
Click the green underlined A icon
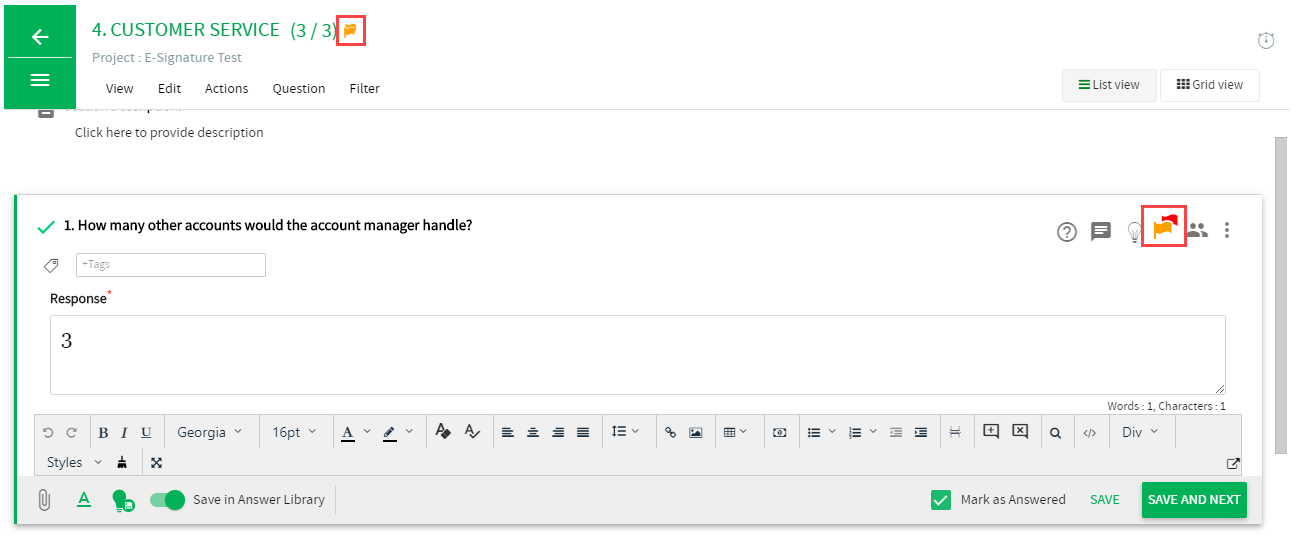click(84, 499)
